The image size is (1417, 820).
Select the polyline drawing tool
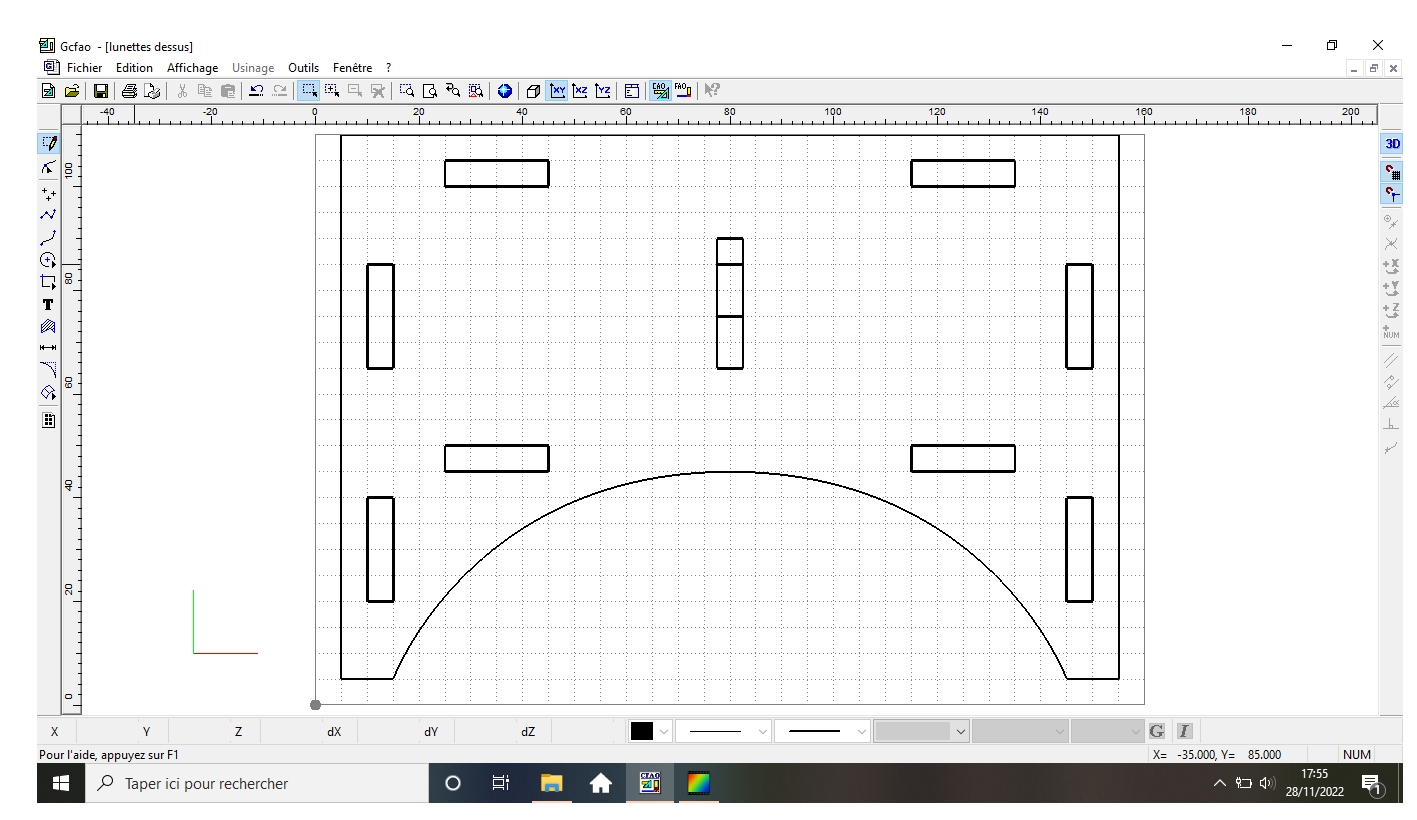[47, 213]
